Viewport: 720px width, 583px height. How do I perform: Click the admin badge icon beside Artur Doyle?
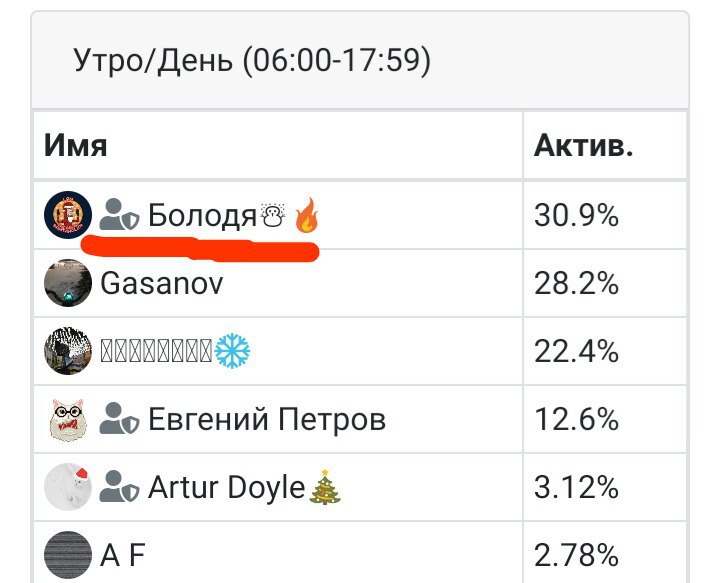point(120,488)
